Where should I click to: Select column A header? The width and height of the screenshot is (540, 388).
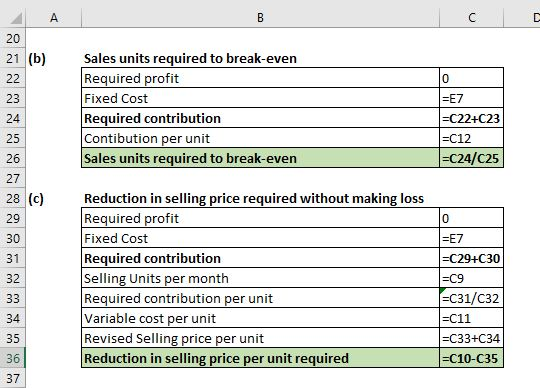[x=54, y=18]
